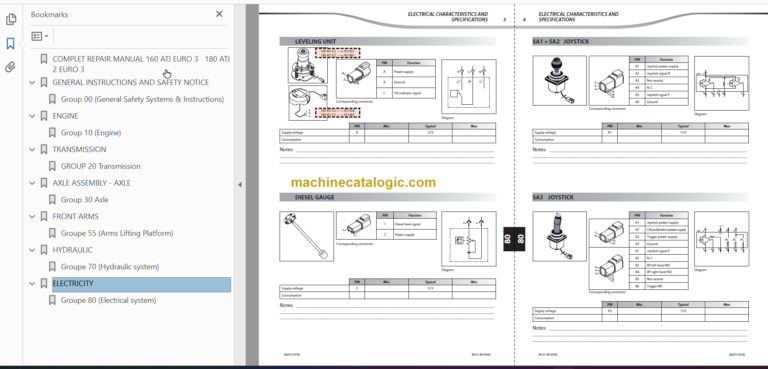Click the DIESEL GAUGE section heading

coord(316,197)
